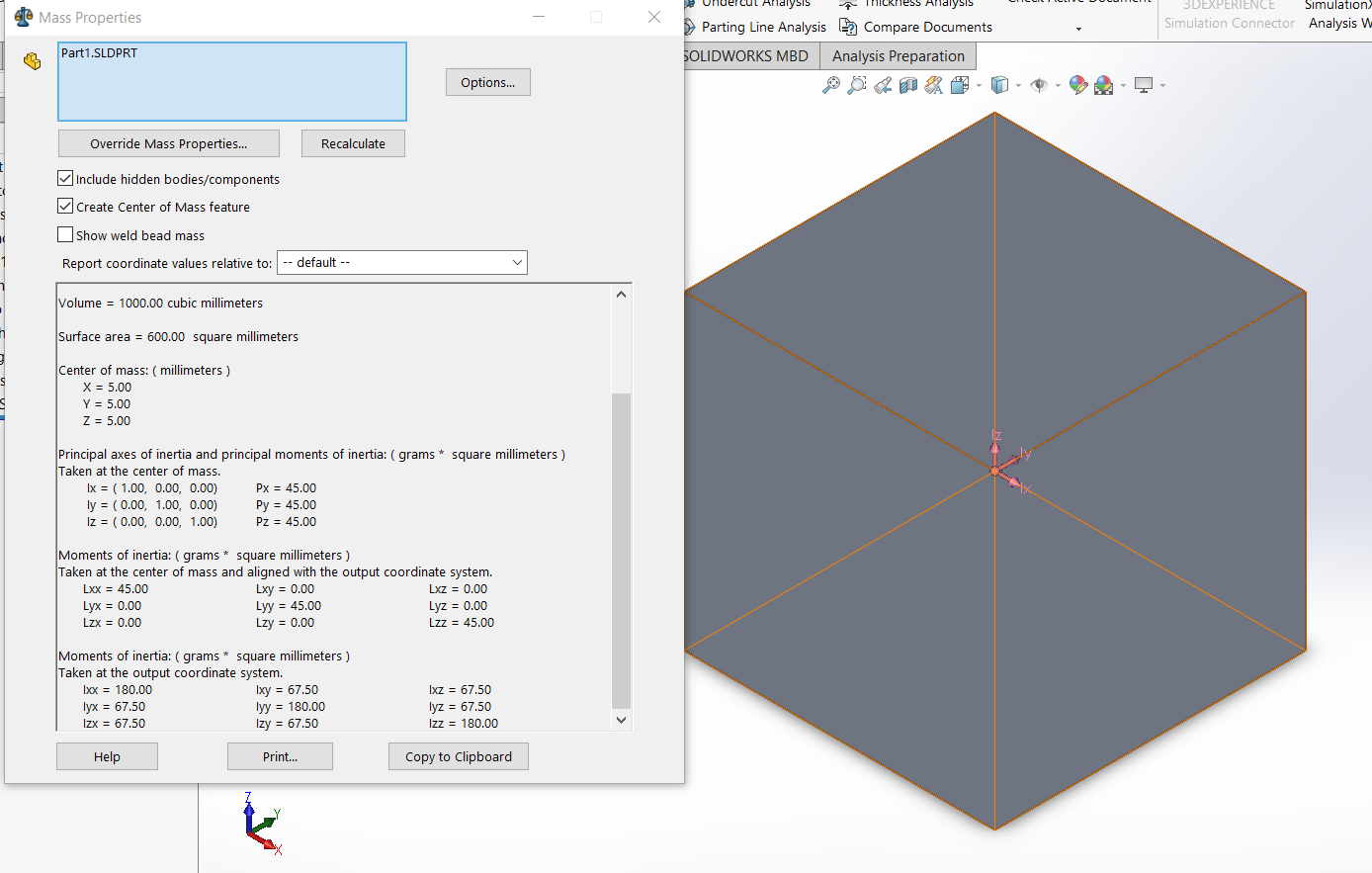Select the center of mass marker on cube

coord(994,472)
